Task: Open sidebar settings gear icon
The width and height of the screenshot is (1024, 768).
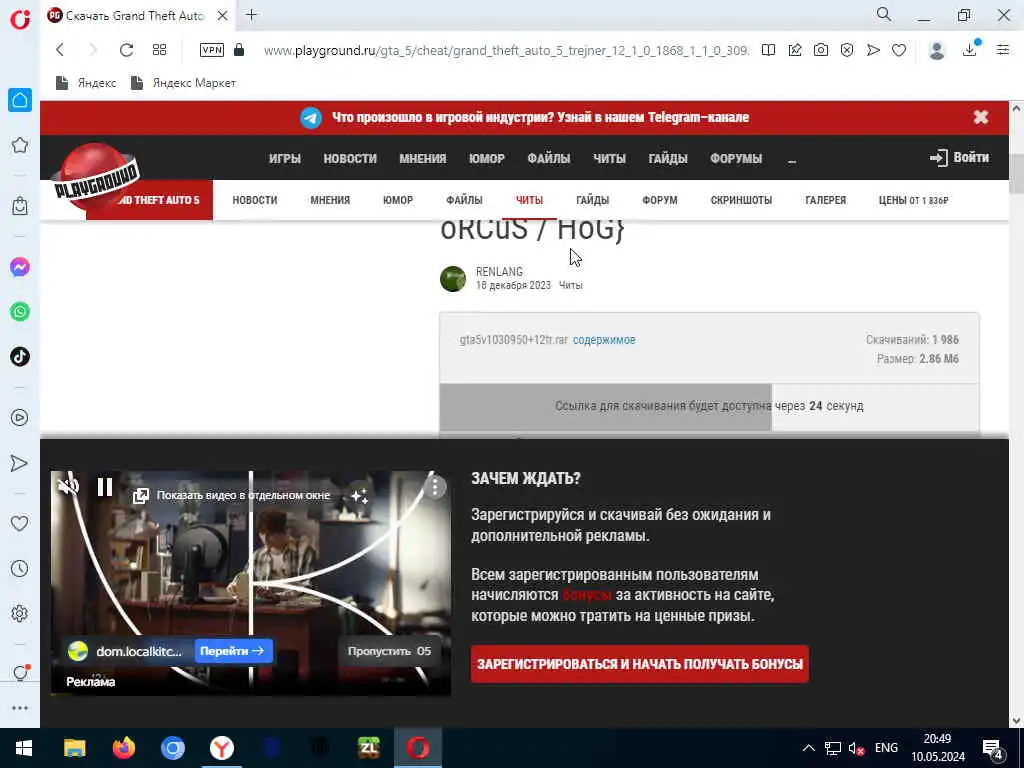Action: coord(20,614)
